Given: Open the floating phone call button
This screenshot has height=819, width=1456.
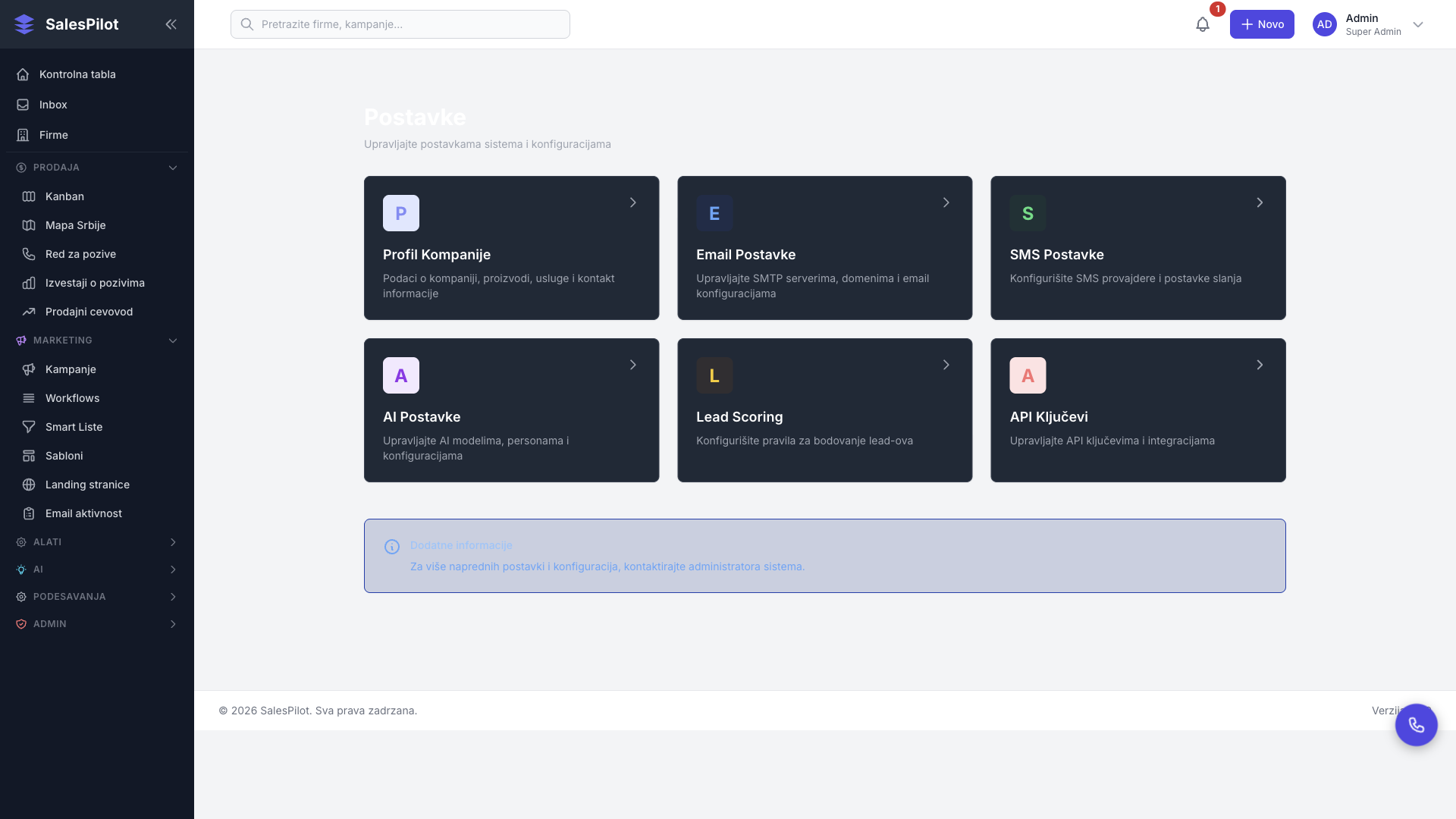Looking at the screenshot, I should point(1416,725).
